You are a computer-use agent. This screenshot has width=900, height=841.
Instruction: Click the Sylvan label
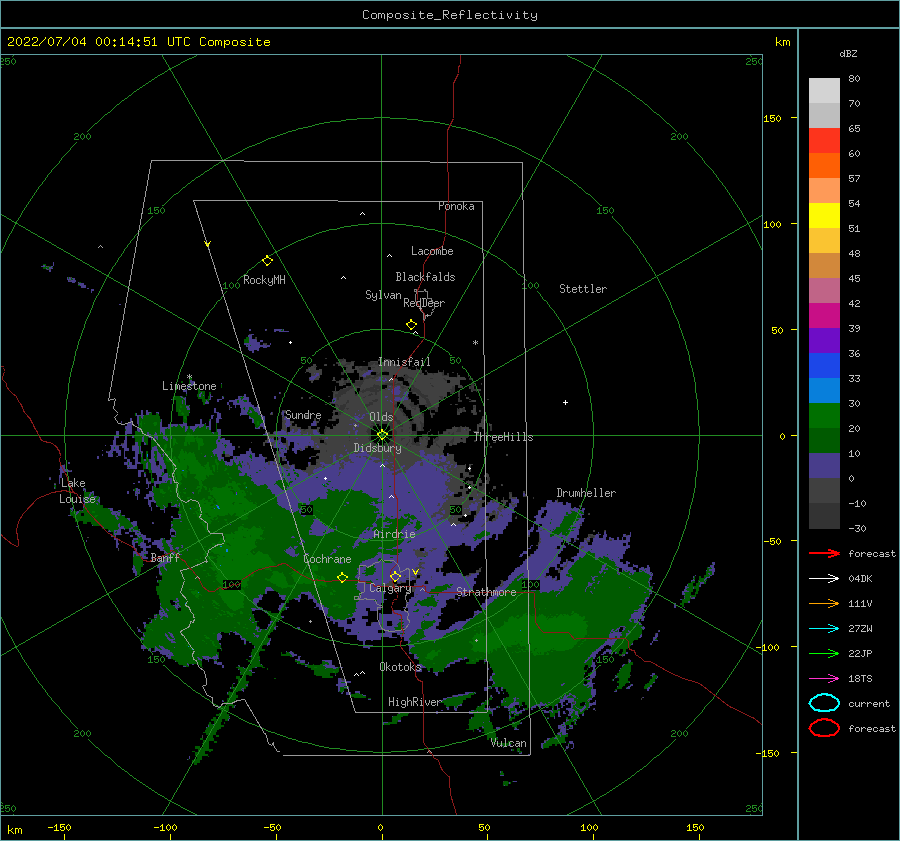(x=383, y=295)
